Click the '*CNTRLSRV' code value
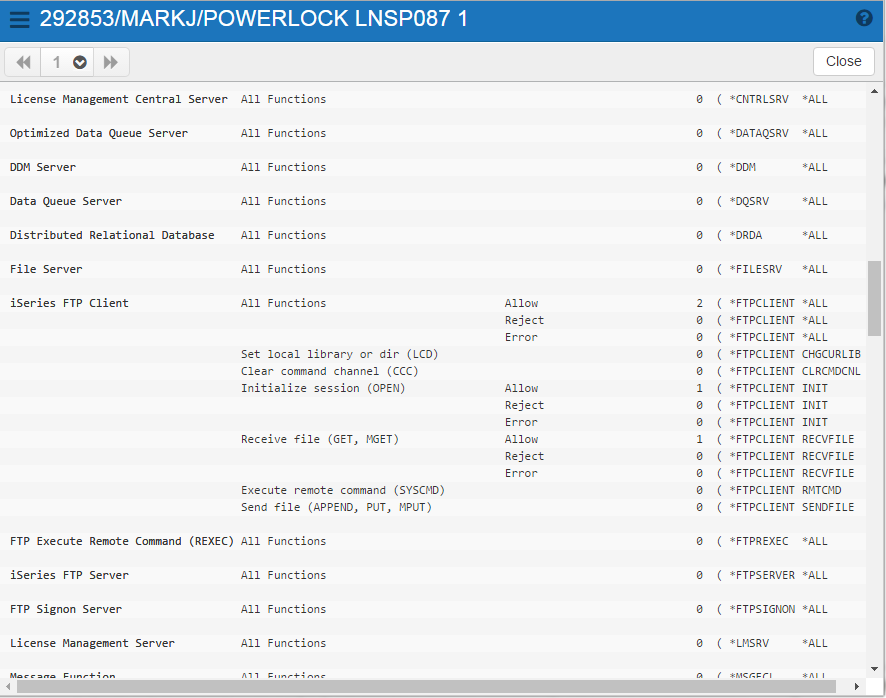 pyautogui.click(x=759, y=99)
